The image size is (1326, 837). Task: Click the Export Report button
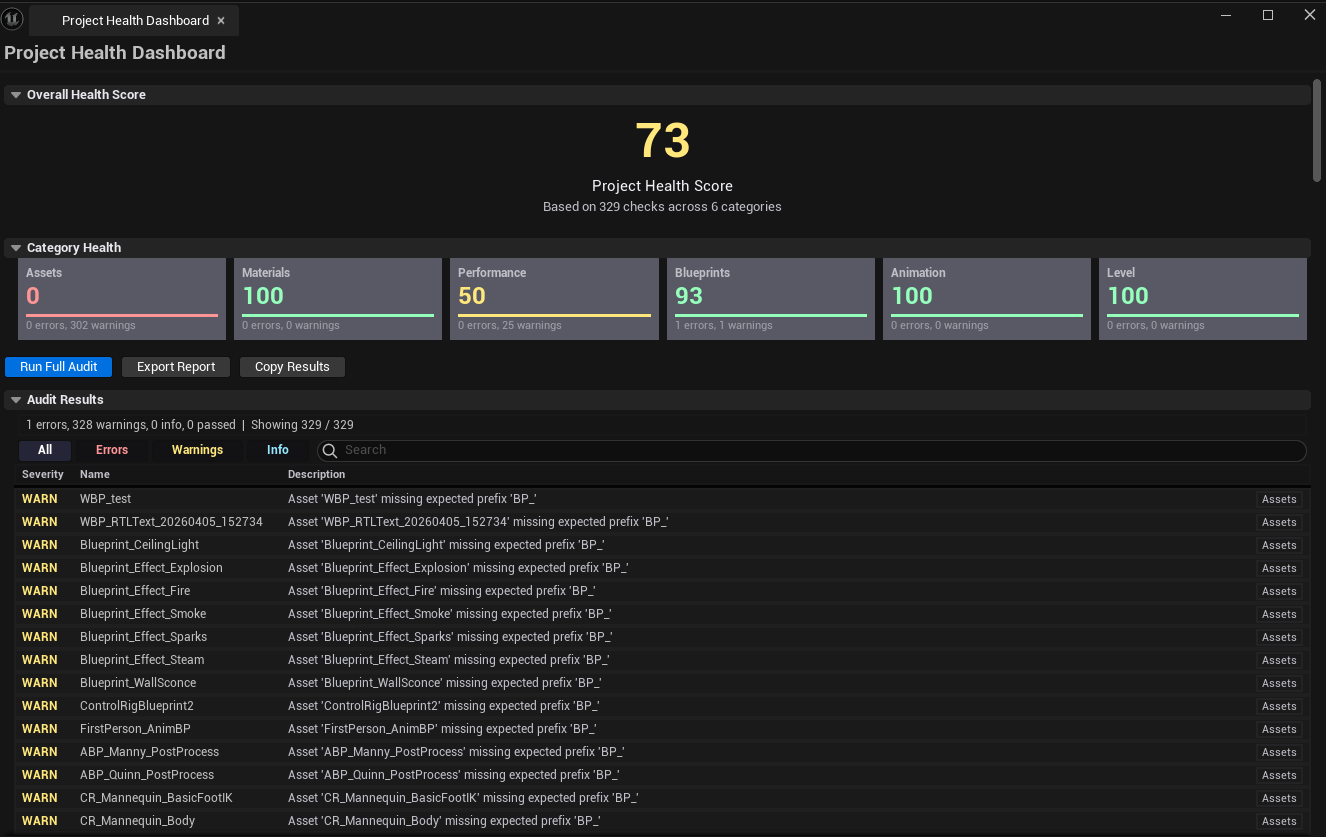[x=176, y=367]
